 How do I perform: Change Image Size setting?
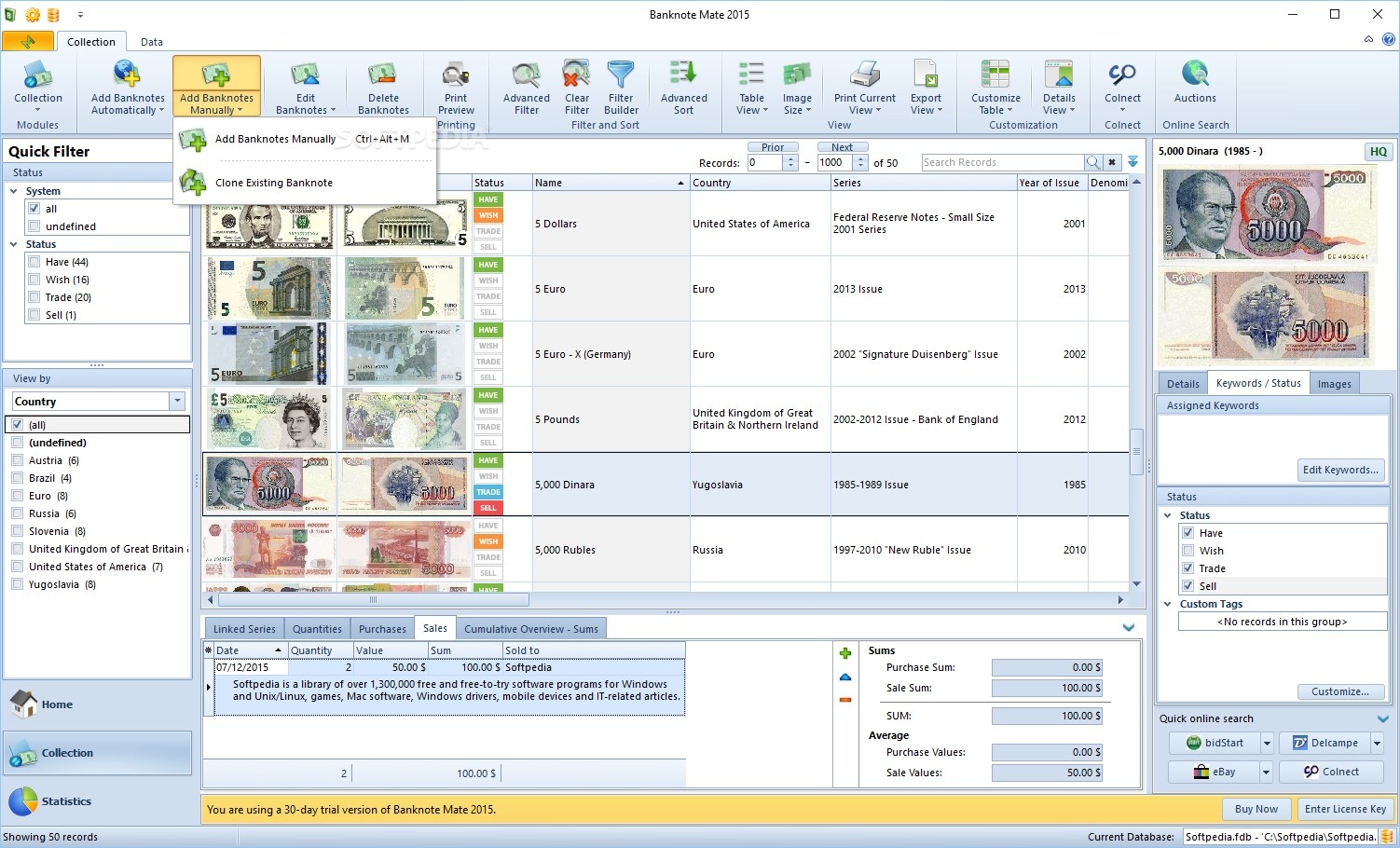[x=797, y=87]
